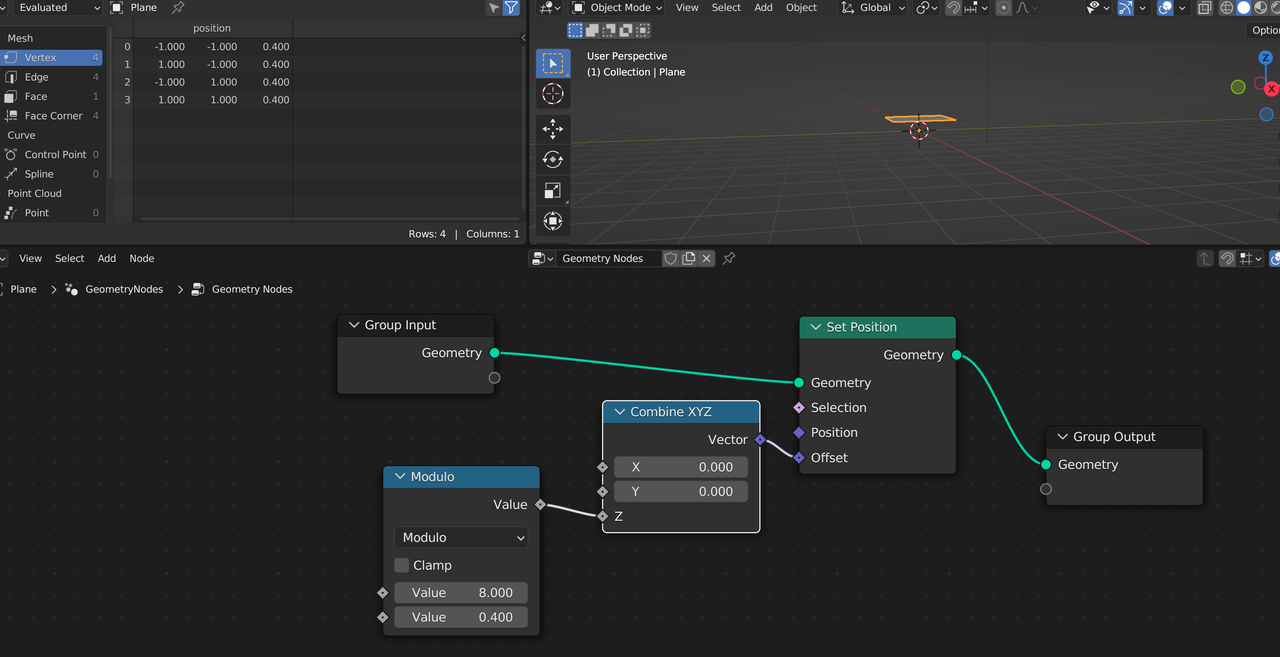
Task: Set selection mode to invert
Action: coord(626,31)
